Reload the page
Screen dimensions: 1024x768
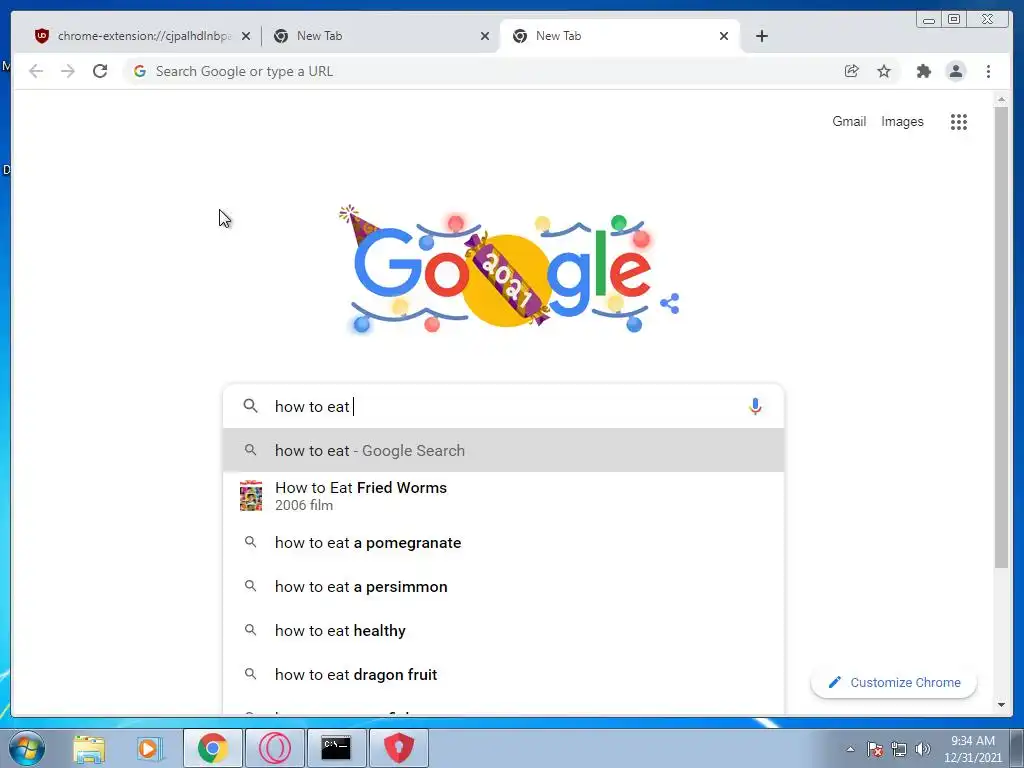tap(100, 71)
